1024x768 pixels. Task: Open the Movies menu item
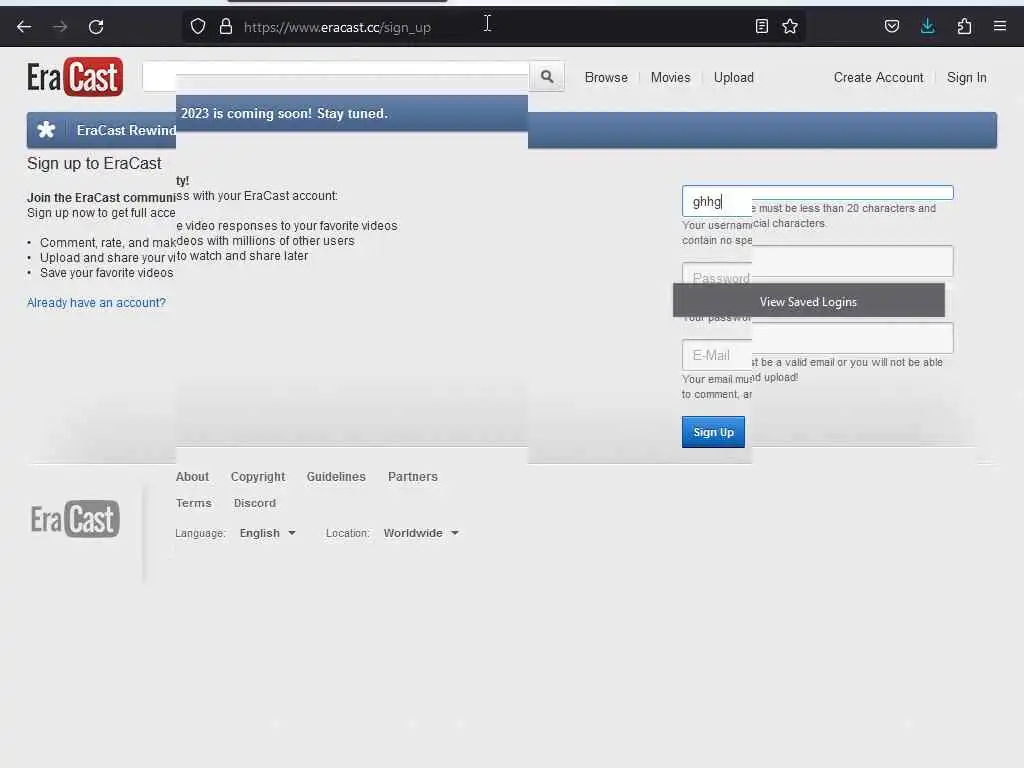(x=671, y=78)
